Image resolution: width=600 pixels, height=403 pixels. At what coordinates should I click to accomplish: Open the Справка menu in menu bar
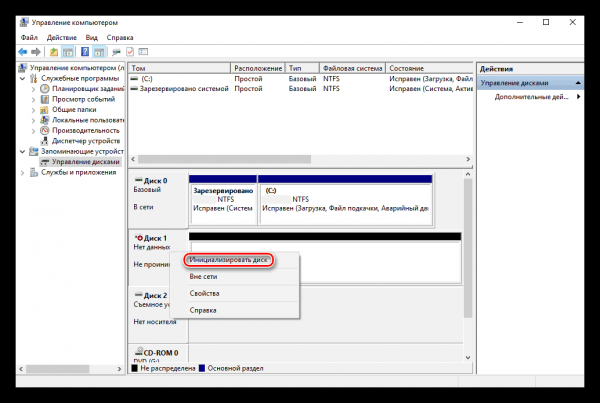pos(120,38)
